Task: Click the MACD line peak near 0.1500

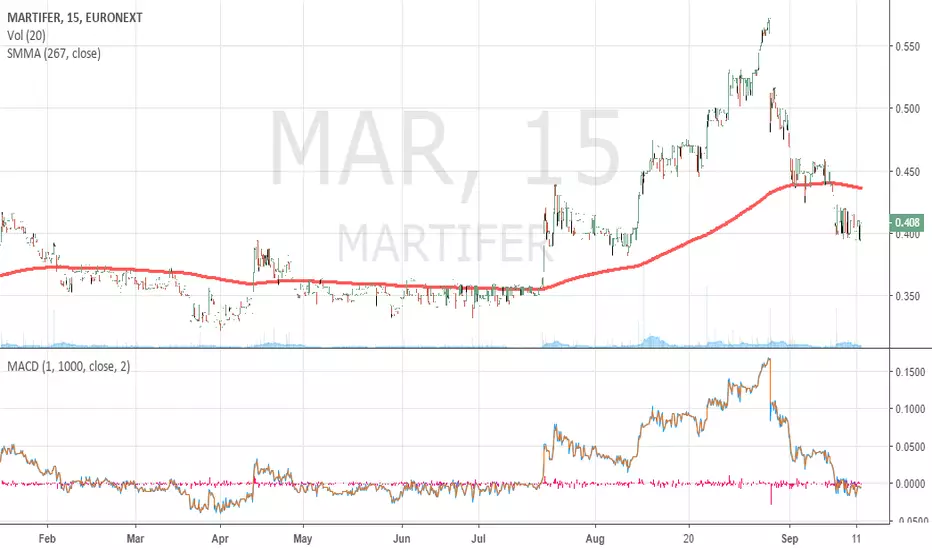Action: [769, 359]
